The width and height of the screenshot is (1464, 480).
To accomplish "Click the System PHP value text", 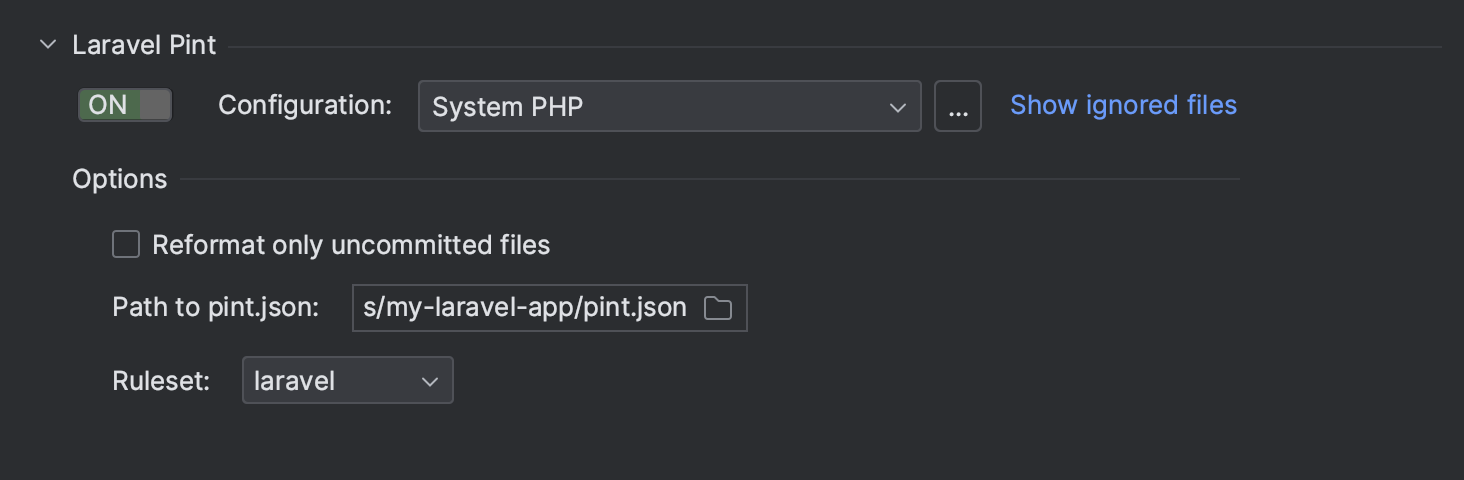I will coord(507,107).
